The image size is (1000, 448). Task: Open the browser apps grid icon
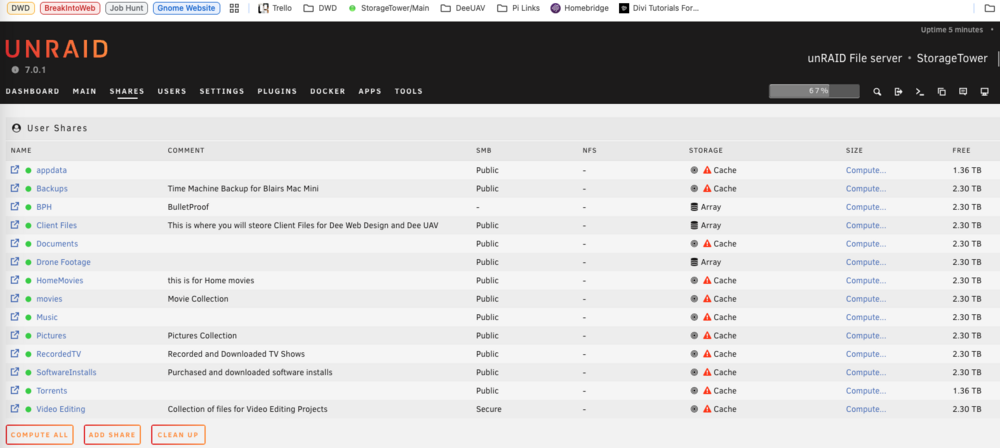pos(234,8)
